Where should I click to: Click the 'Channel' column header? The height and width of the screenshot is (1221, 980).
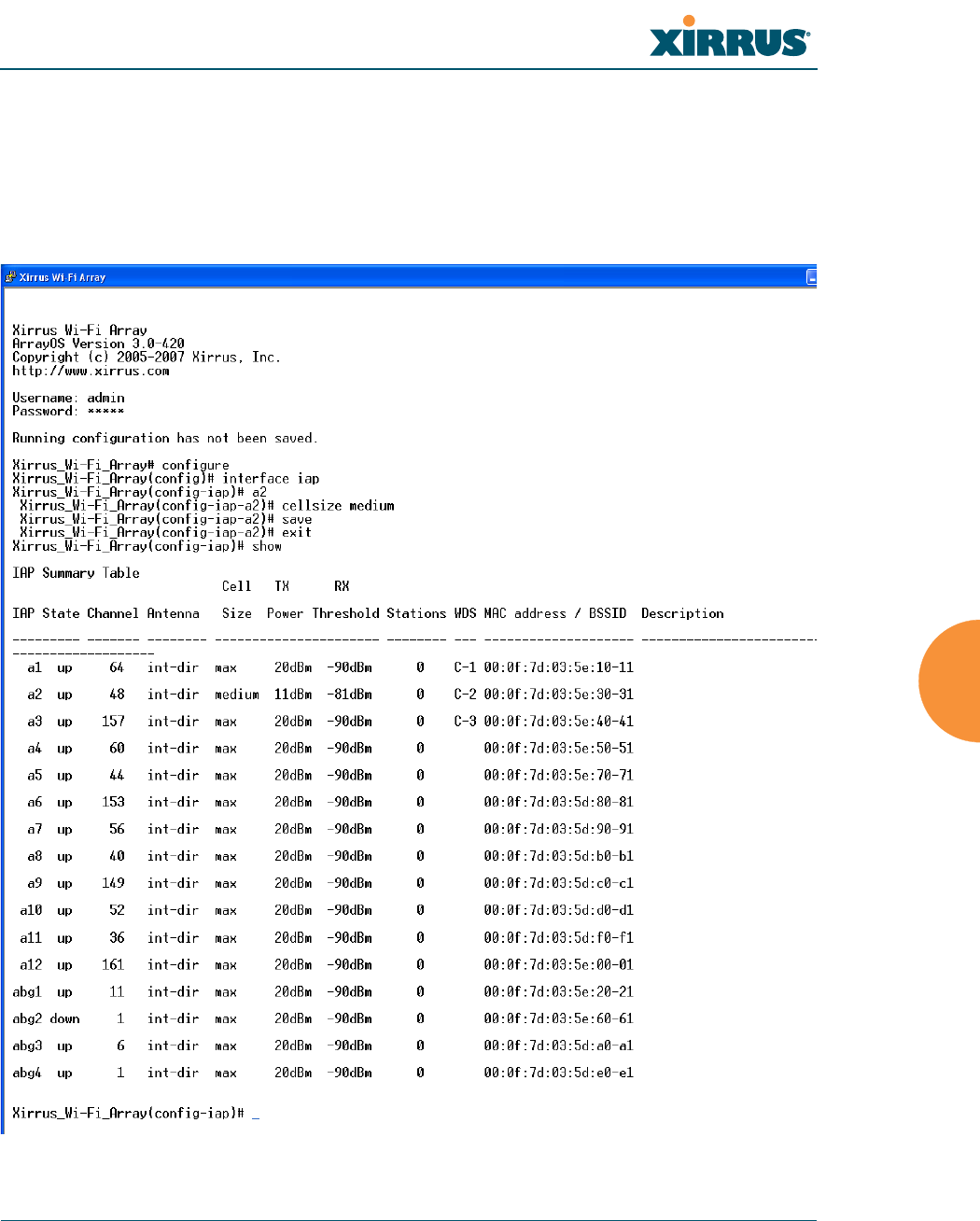(x=113, y=613)
